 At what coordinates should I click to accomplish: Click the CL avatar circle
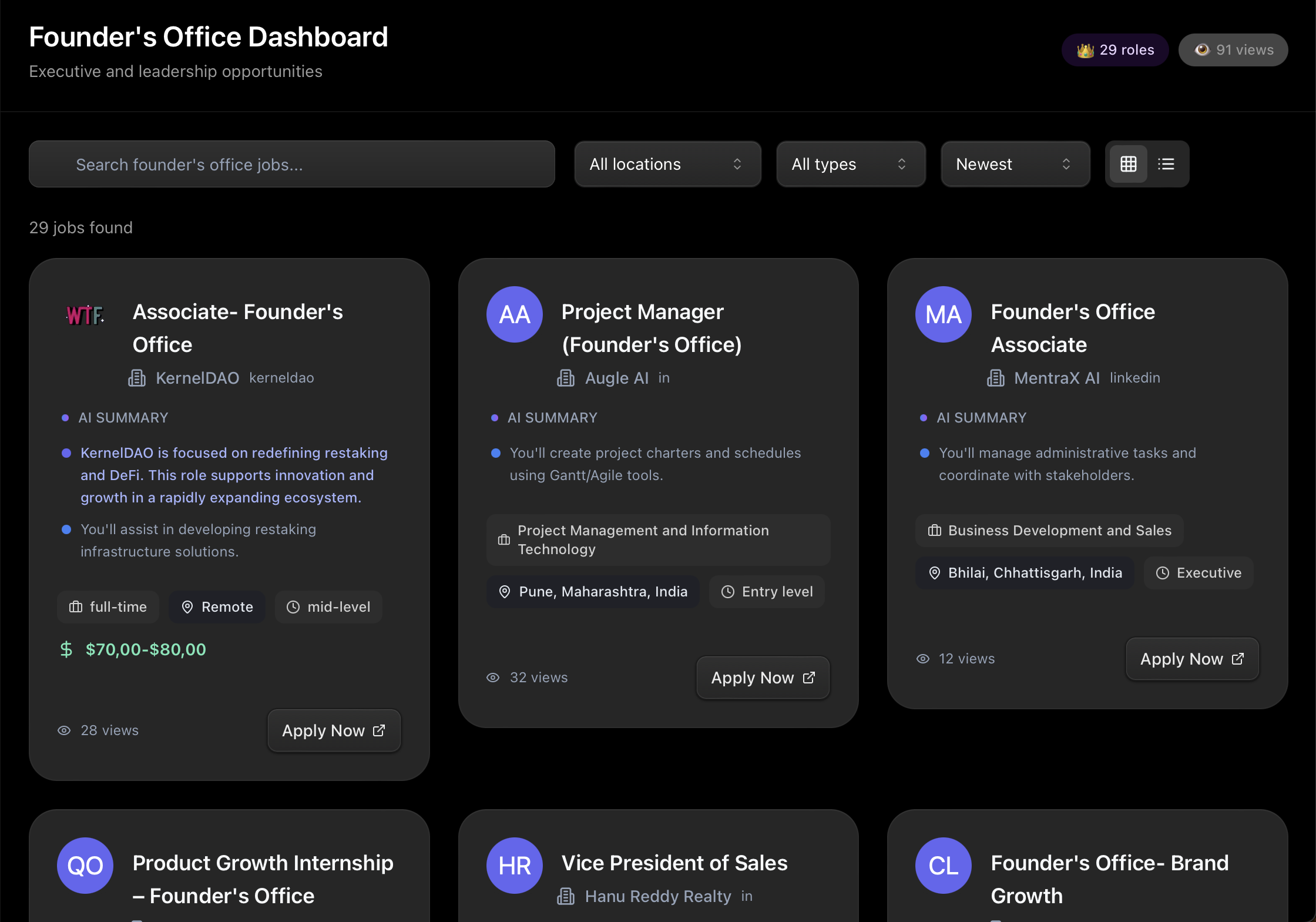pyautogui.click(x=944, y=866)
